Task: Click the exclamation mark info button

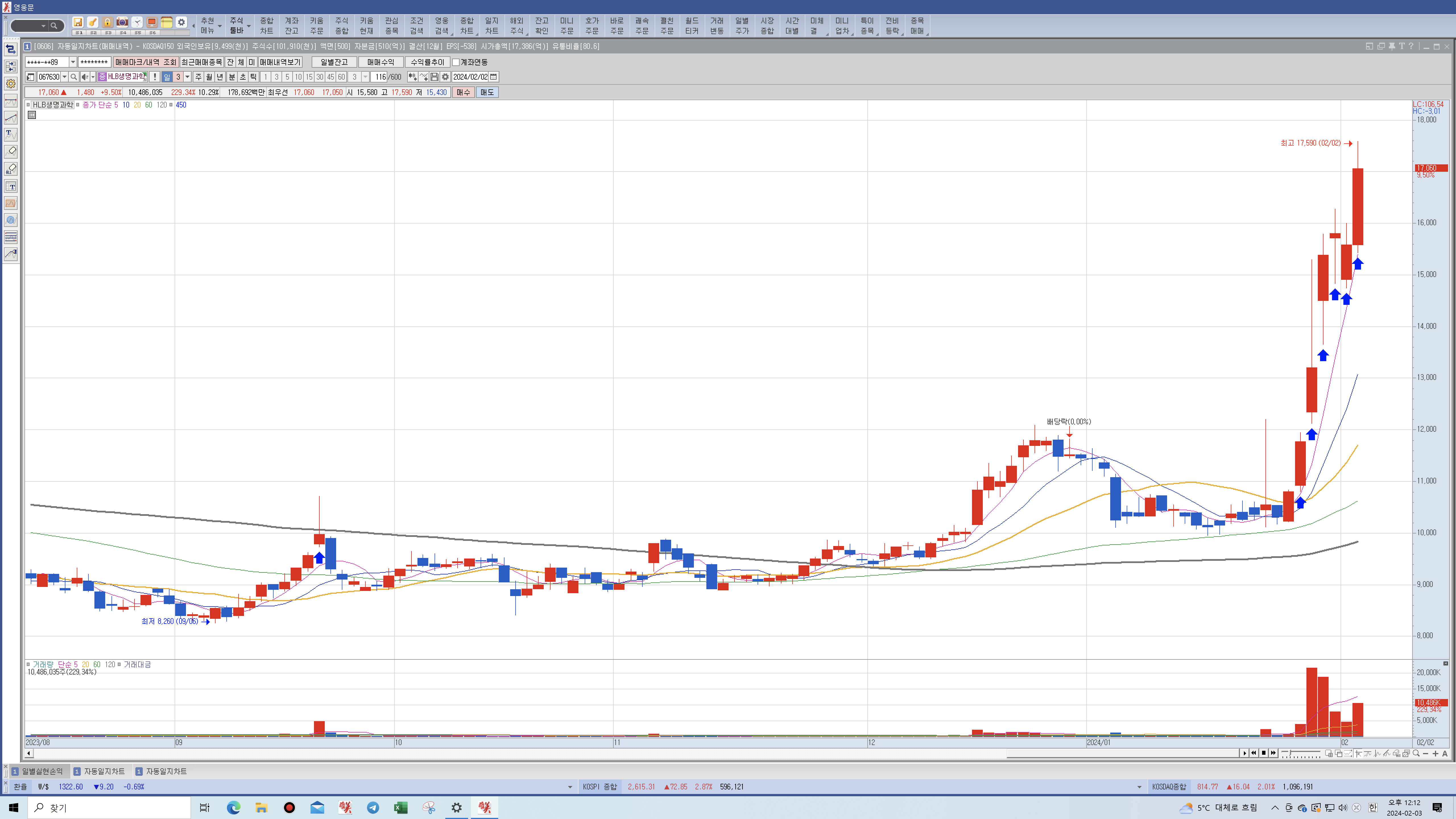Action: [x=154, y=77]
